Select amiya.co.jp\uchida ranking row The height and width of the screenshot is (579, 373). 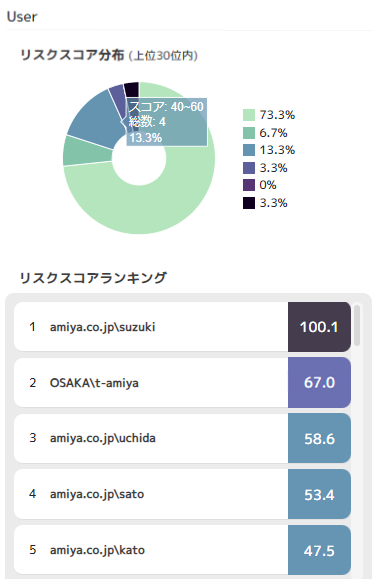pos(182,438)
